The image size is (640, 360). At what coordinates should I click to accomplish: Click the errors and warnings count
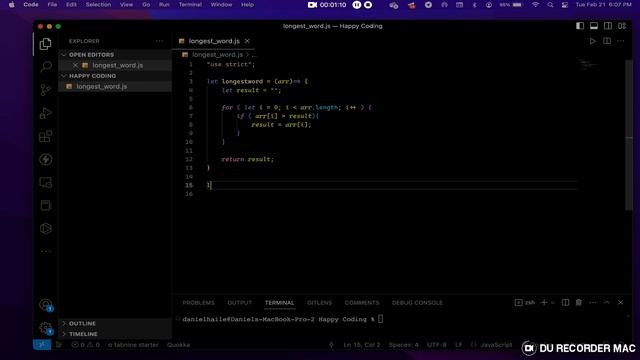(85, 345)
